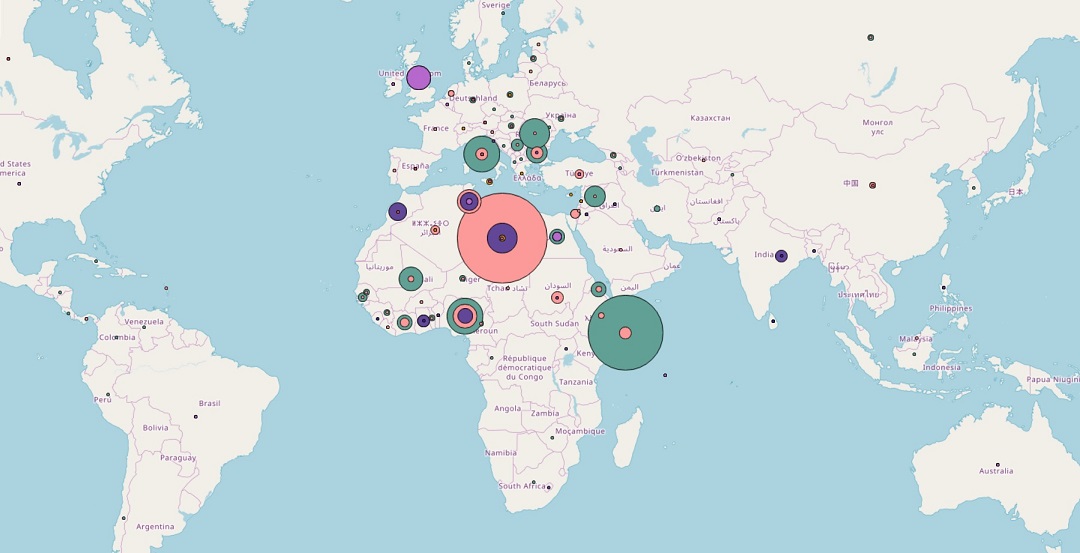Select the small marker near Sri Lanka
This screenshot has width=1080, height=553.
point(773,322)
